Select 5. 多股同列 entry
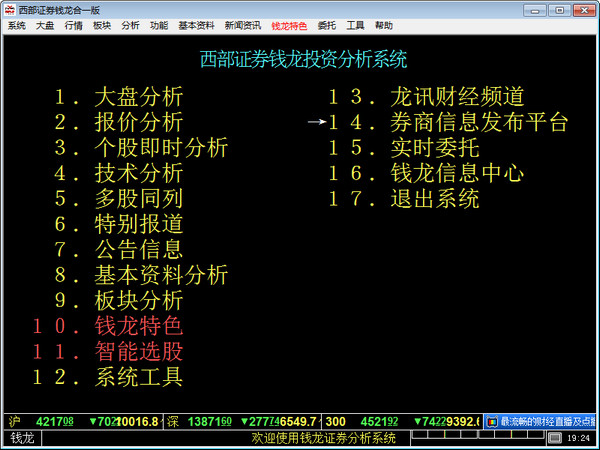 pyautogui.click(x=119, y=199)
